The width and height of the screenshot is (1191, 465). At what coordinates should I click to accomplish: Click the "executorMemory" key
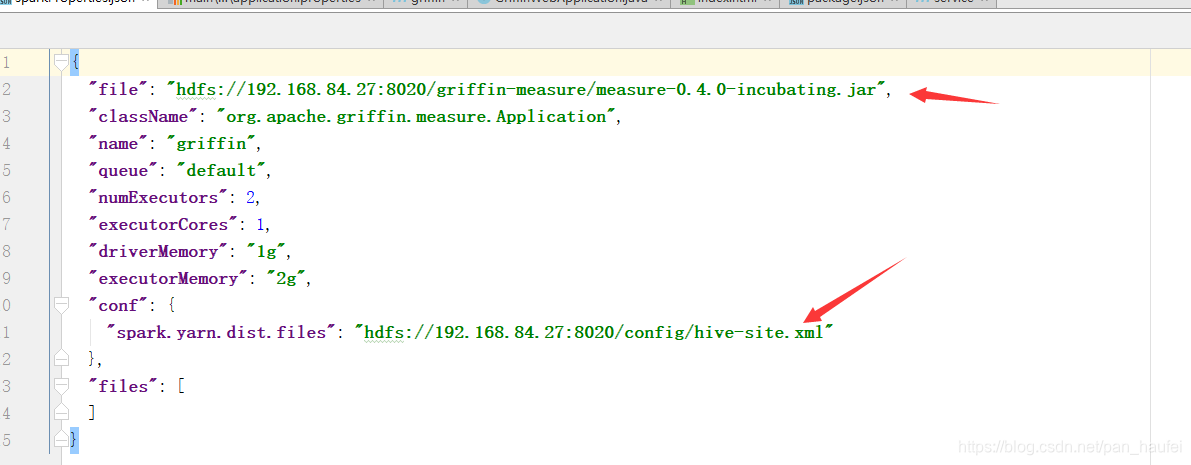(168, 279)
